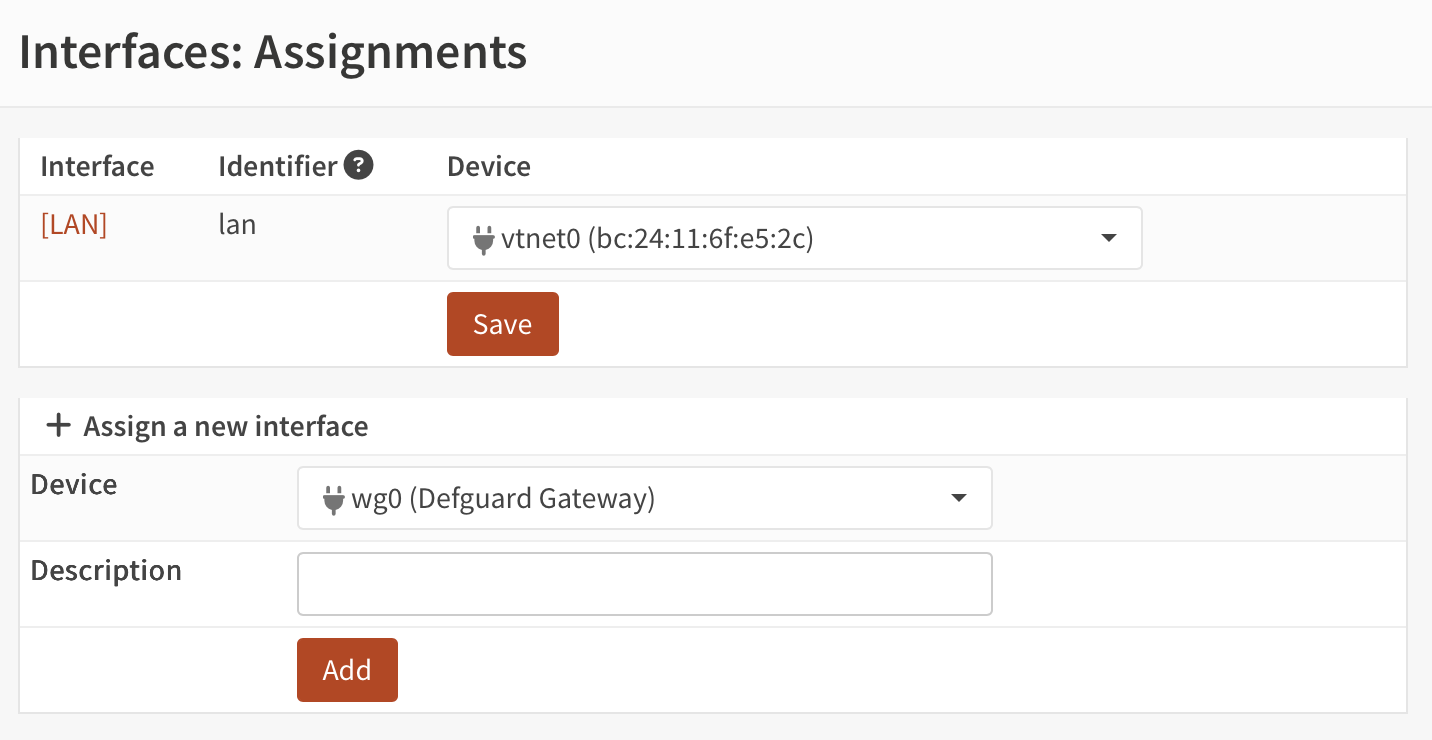Click the plug icon beside vtnet0
The width and height of the screenshot is (1432, 740).
(483, 238)
